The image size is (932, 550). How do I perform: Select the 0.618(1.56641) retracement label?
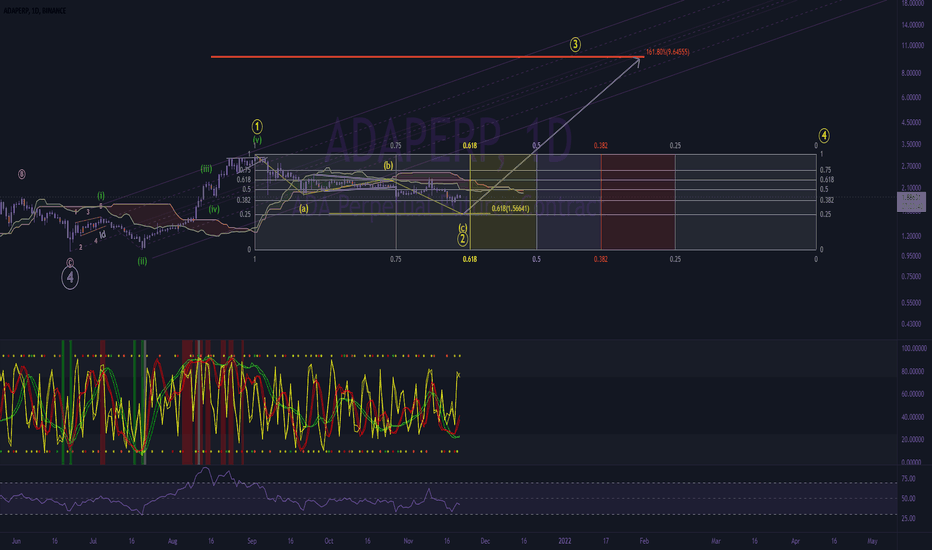click(x=510, y=209)
